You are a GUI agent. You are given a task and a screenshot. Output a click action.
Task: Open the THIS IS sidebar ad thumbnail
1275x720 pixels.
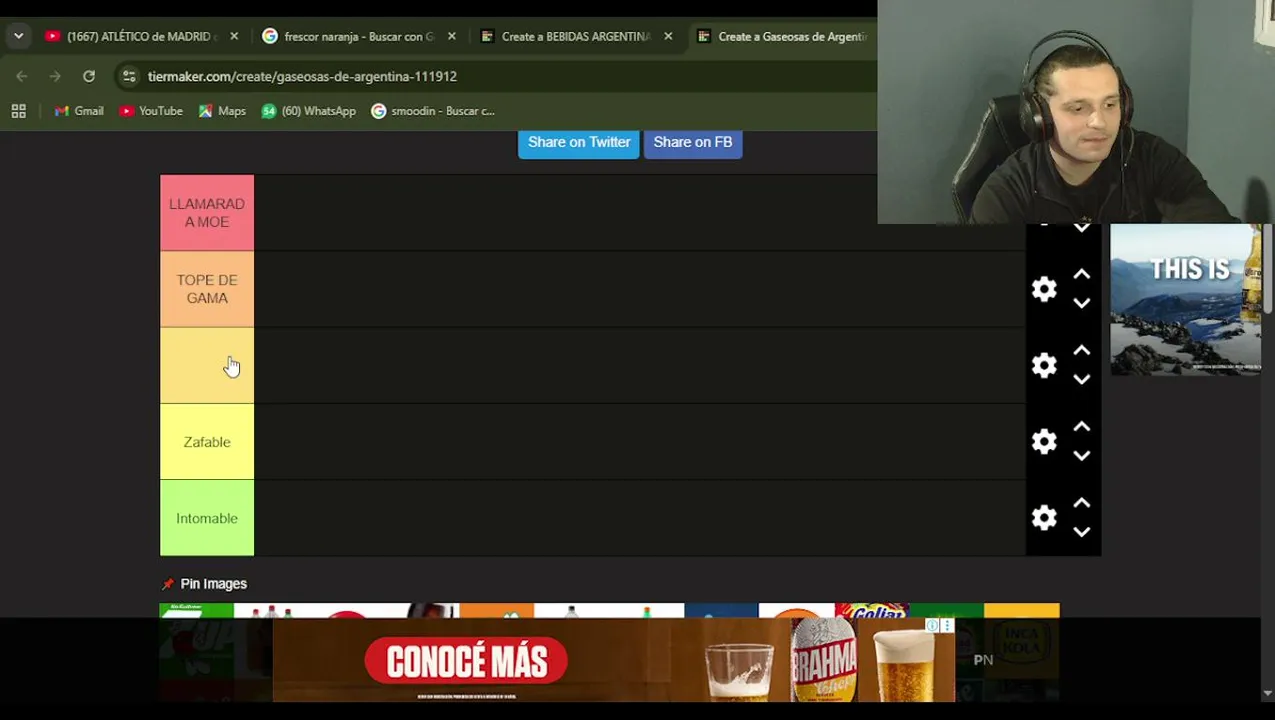[x=1185, y=299]
